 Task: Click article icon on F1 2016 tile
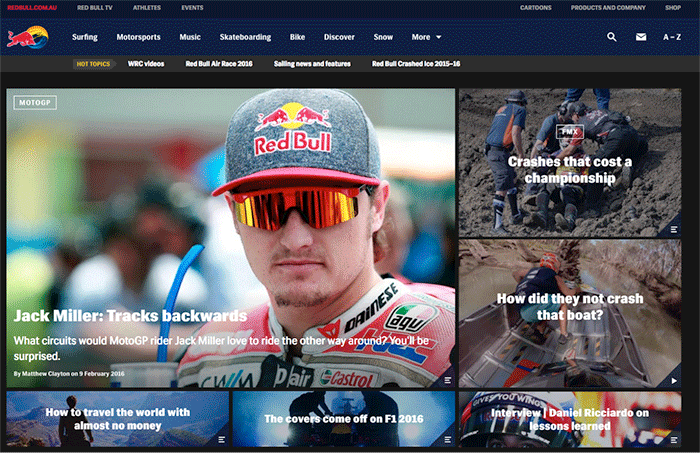click(447, 440)
